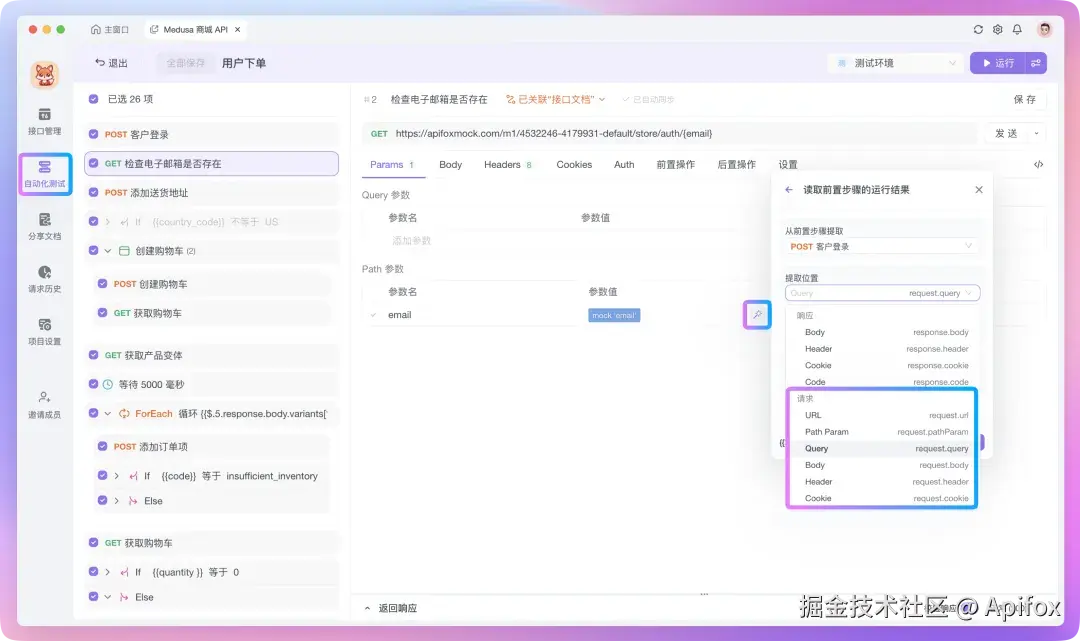Switch to the Auth tab
Viewport: 1080px width, 641px height.
click(623, 164)
